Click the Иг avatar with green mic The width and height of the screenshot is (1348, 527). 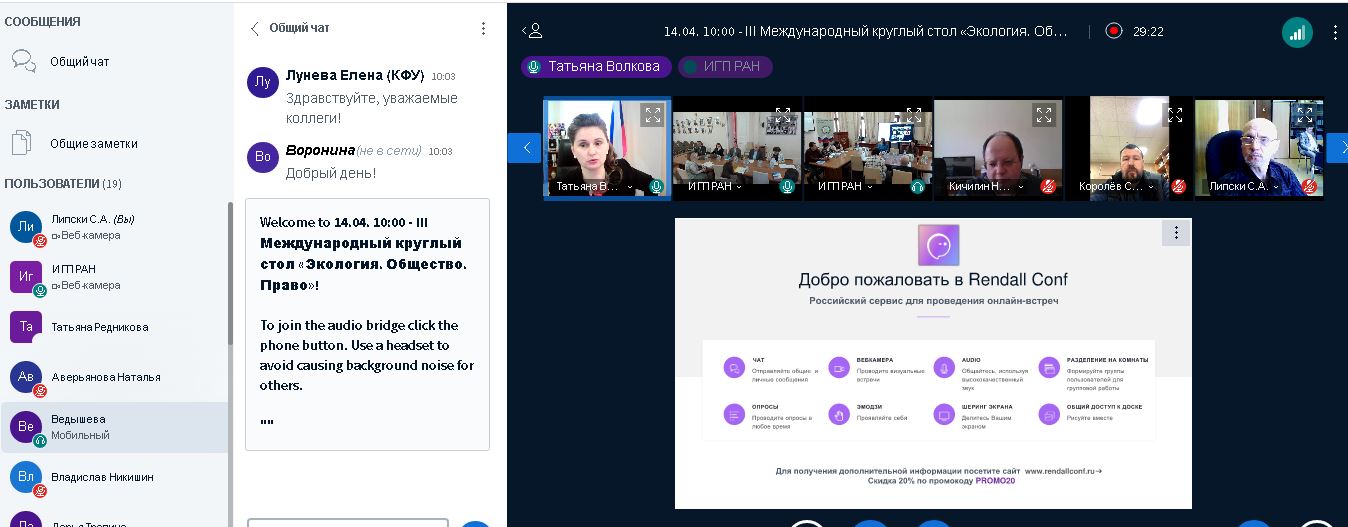26,277
